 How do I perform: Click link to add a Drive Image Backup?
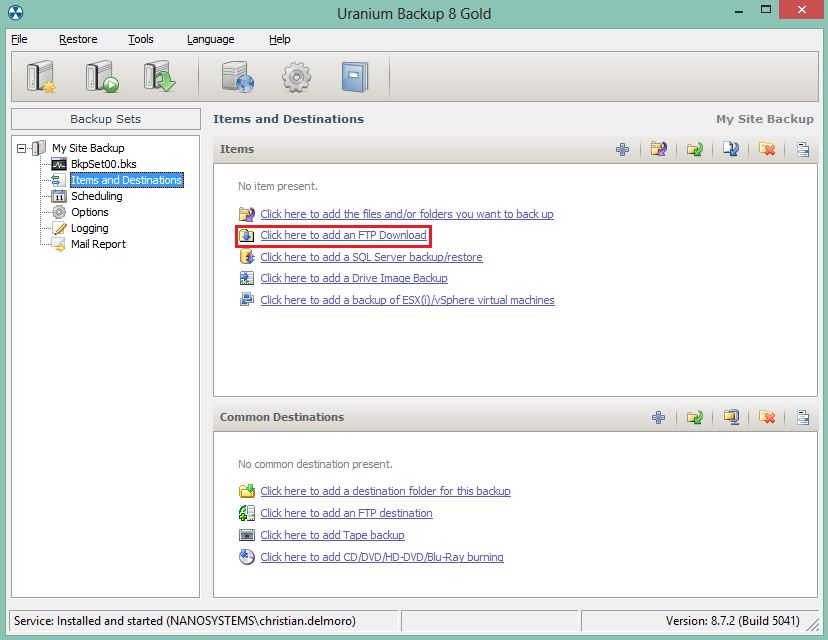tap(354, 278)
